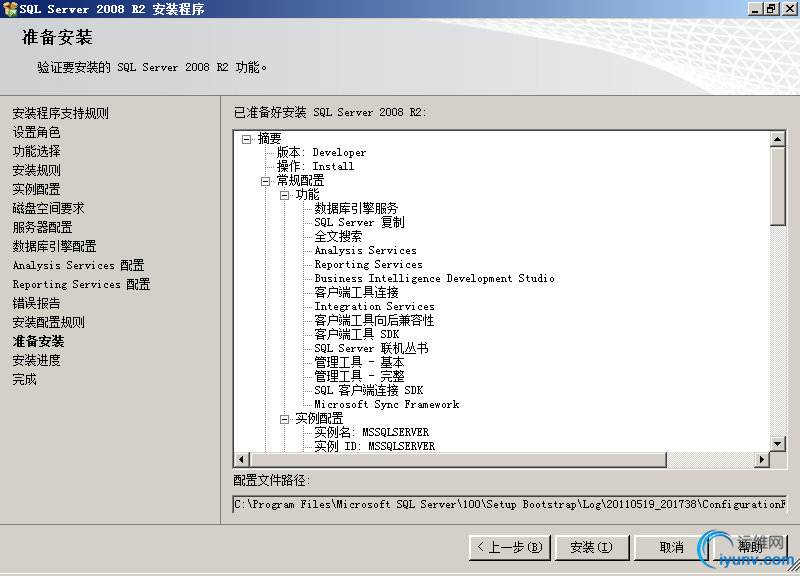Select 错误报告 step in sidebar
This screenshot has height=576, width=800.
click(36, 303)
